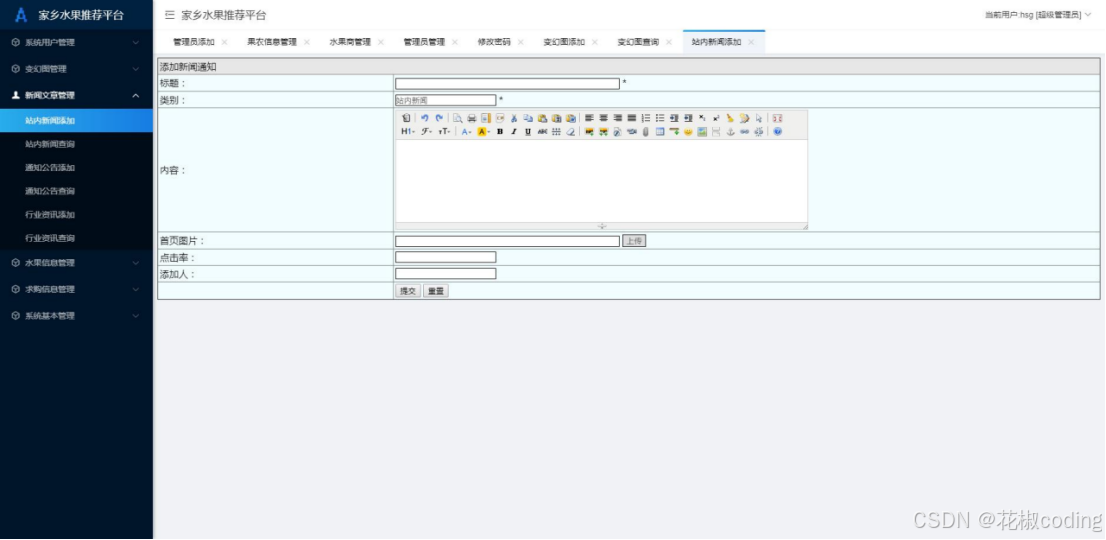Insert a bulleted list in the editor
Viewport: 1106px width, 540px height.
(660, 118)
